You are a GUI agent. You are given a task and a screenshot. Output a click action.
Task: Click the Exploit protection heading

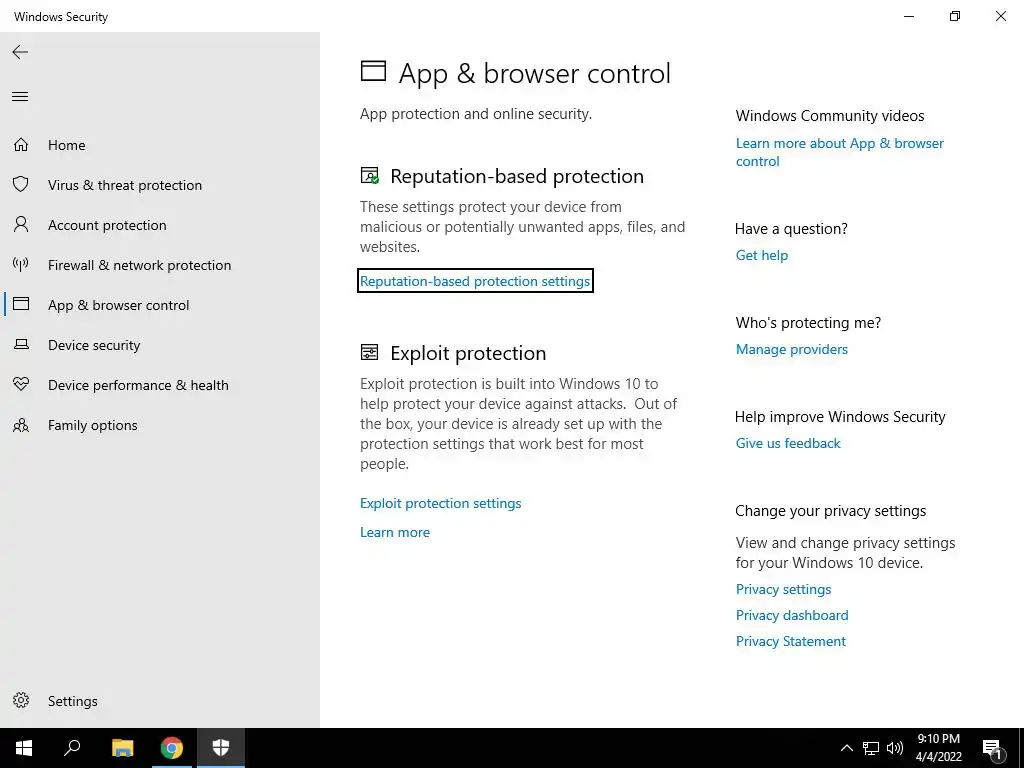point(468,353)
